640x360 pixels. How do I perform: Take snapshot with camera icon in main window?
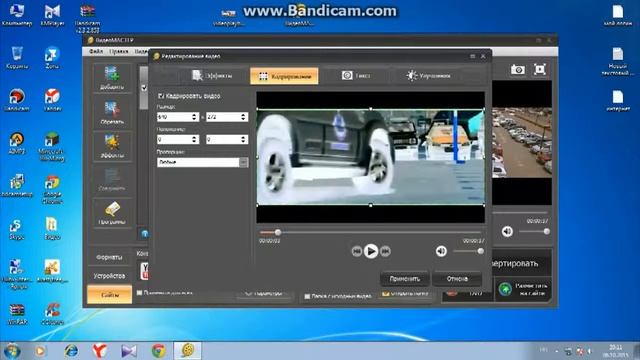[518, 69]
